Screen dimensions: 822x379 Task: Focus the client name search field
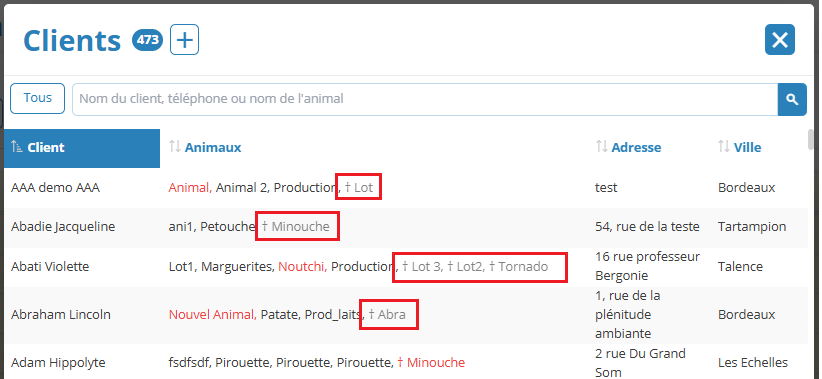click(425, 99)
